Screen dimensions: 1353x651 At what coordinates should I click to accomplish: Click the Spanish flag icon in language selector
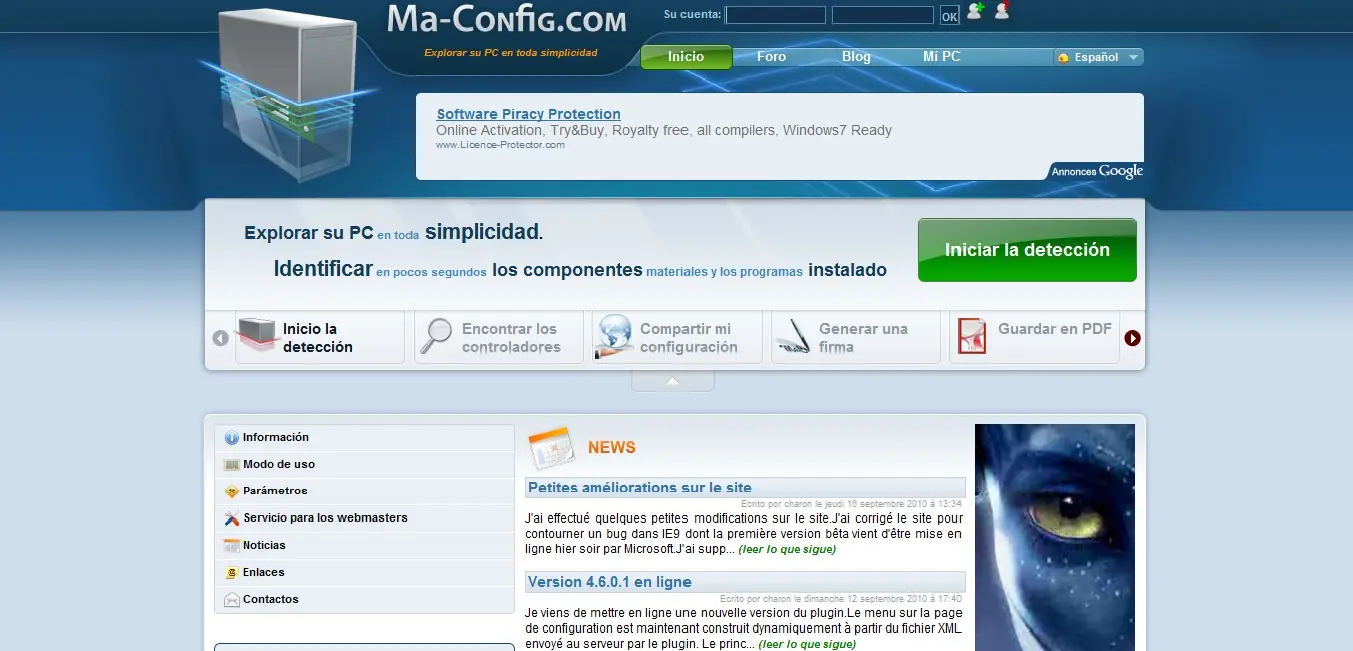click(x=1064, y=58)
